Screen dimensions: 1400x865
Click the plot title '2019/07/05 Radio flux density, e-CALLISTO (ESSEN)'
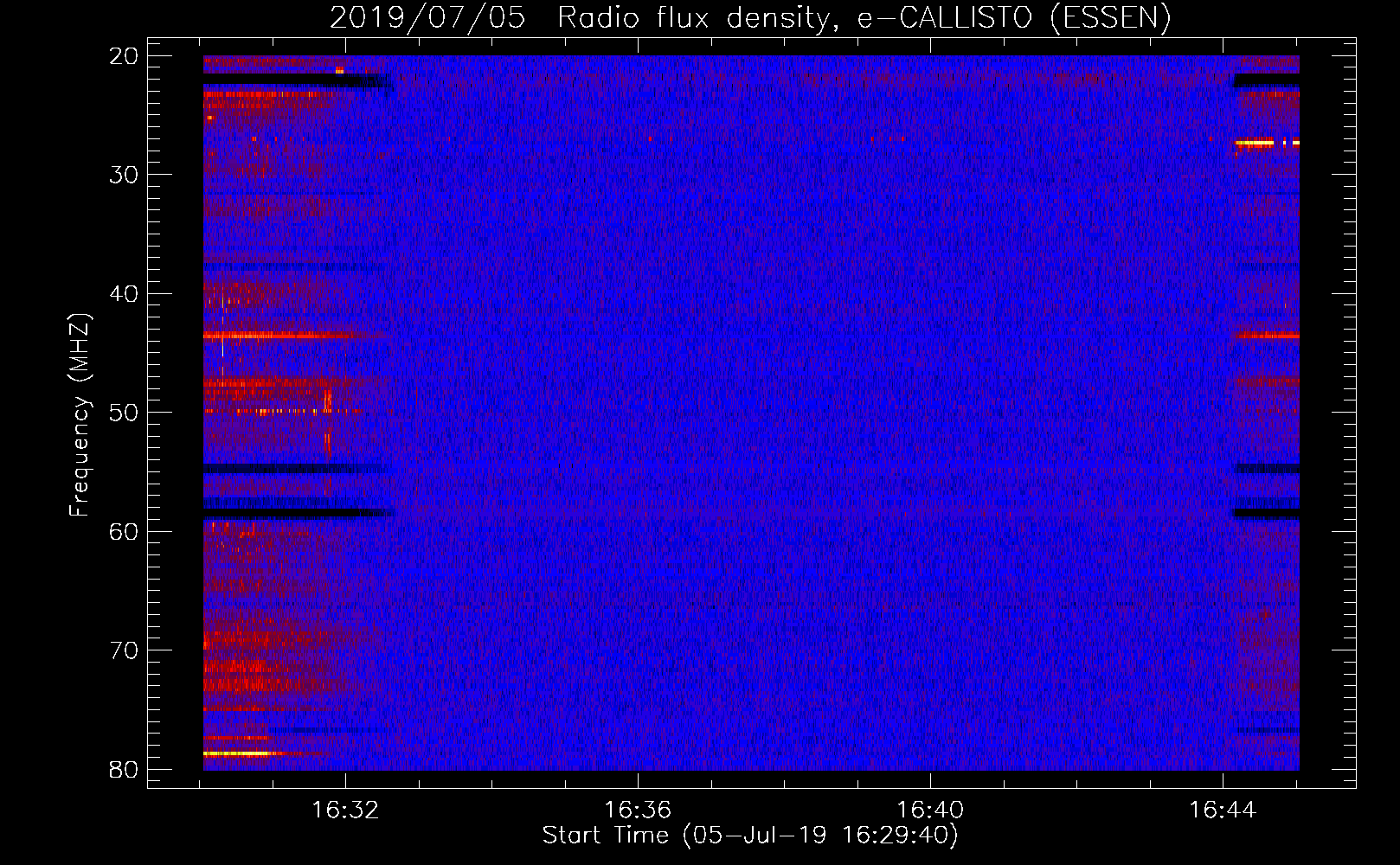(x=750, y=18)
